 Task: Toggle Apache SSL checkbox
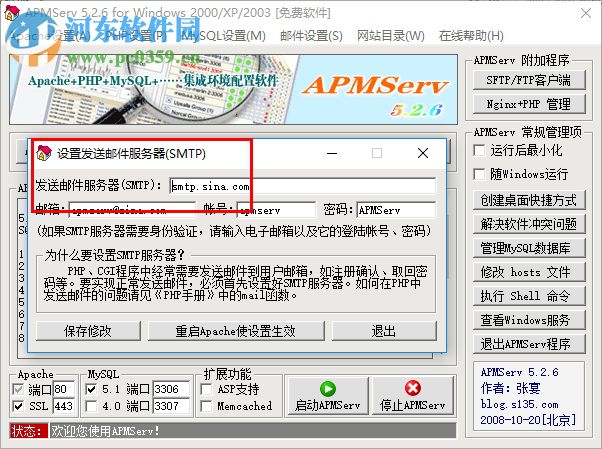click(18, 406)
